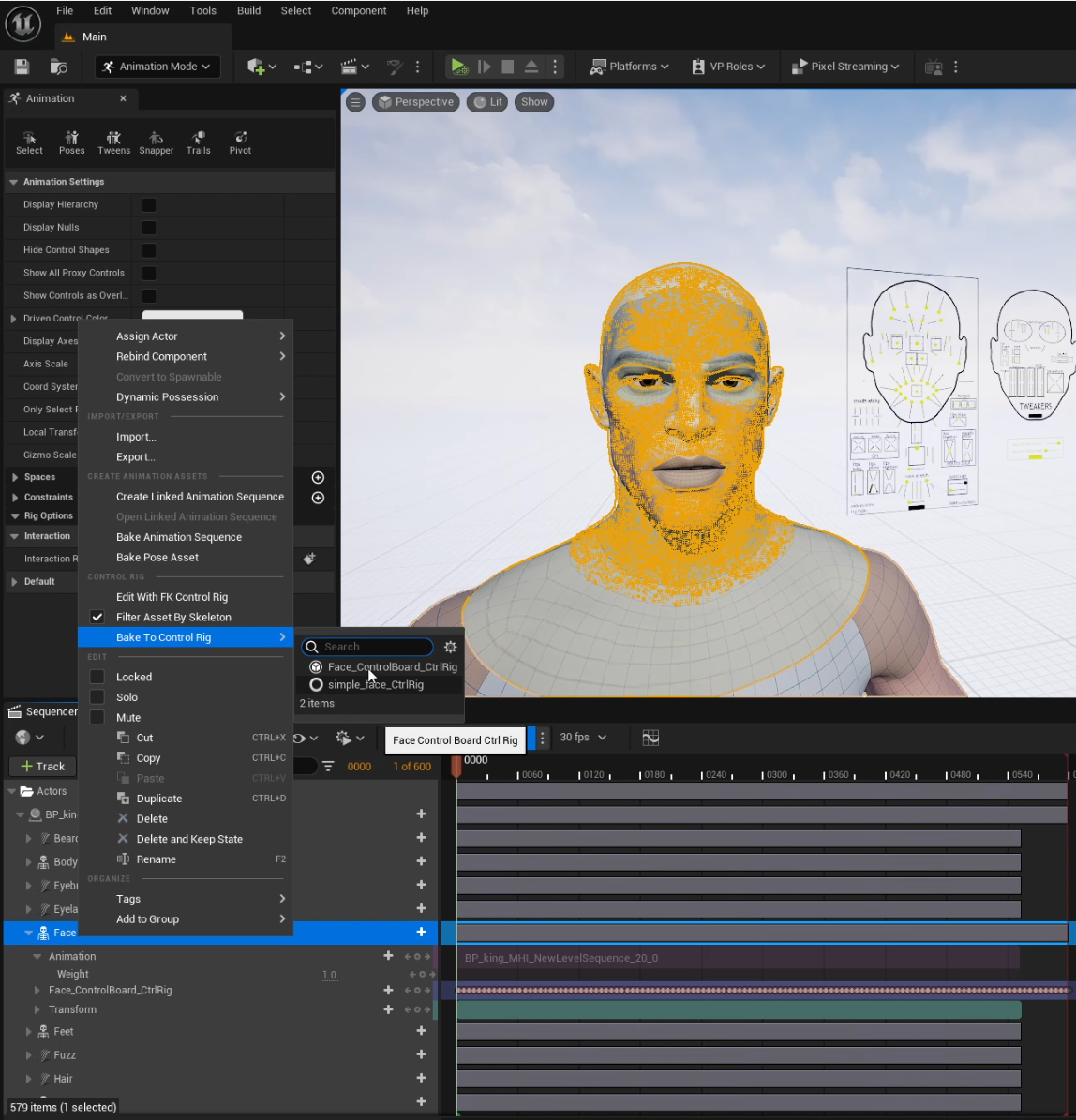Save the level with the floppy disk icon
The image size is (1076, 1120).
22,67
